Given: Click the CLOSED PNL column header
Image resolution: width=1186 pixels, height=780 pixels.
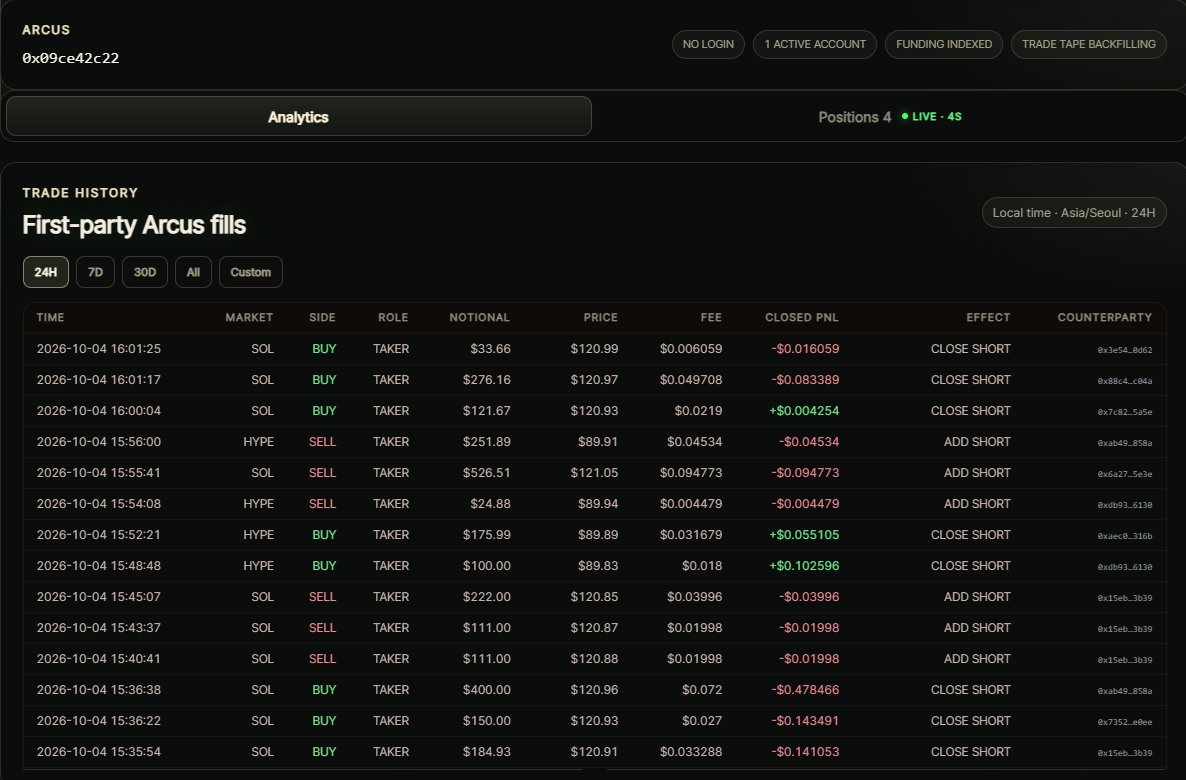Looking at the screenshot, I should pos(802,318).
